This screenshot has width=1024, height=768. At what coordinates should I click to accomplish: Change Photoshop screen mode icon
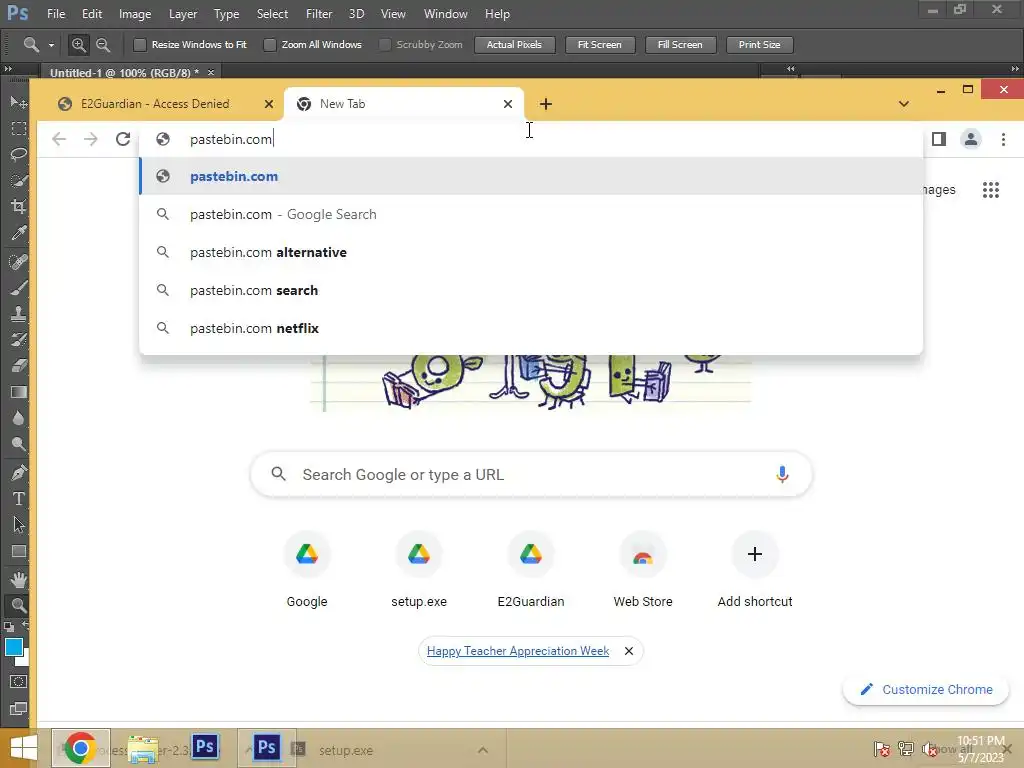coord(18,709)
